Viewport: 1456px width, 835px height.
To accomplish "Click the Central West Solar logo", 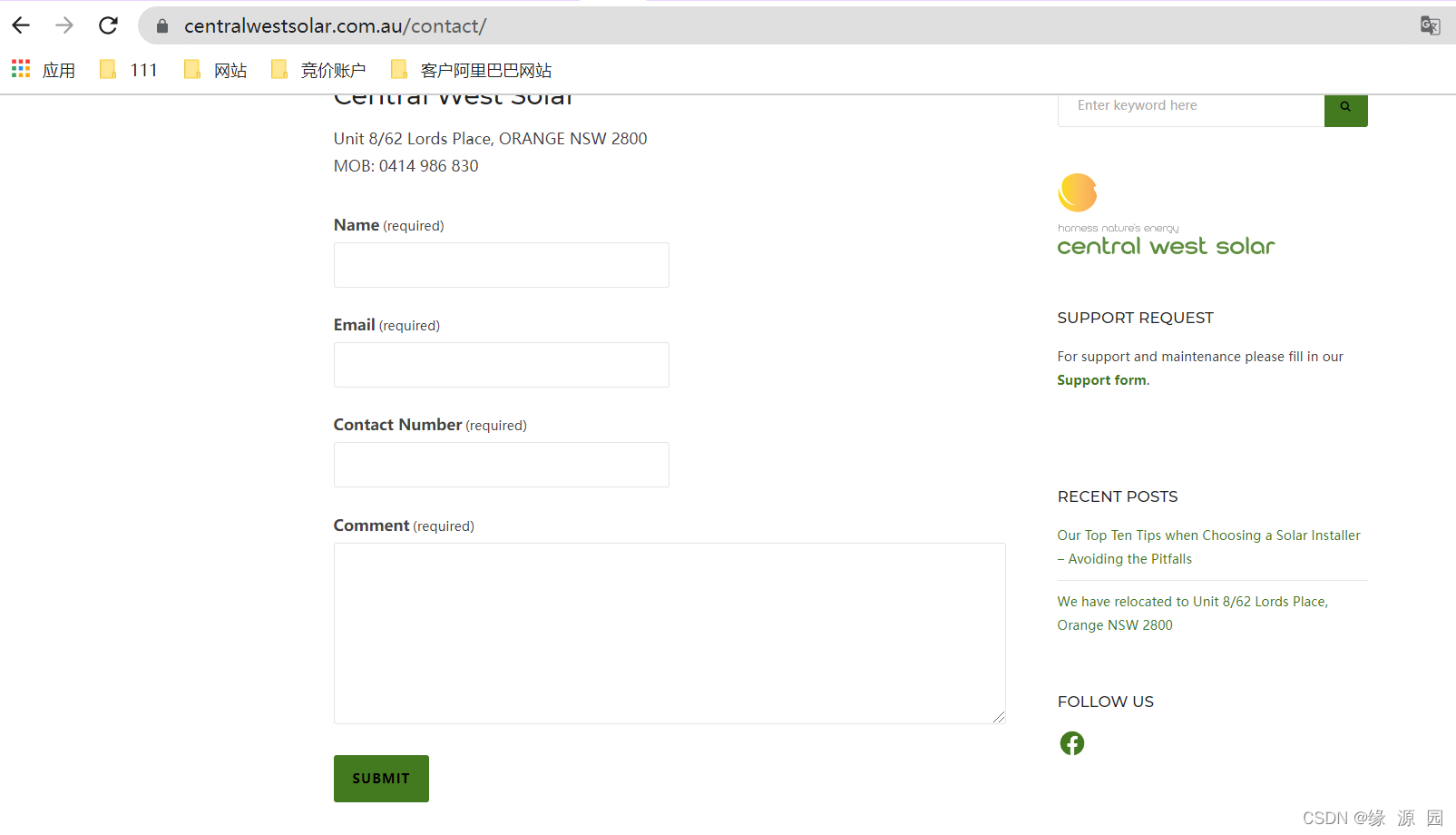I will tap(1166, 215).
